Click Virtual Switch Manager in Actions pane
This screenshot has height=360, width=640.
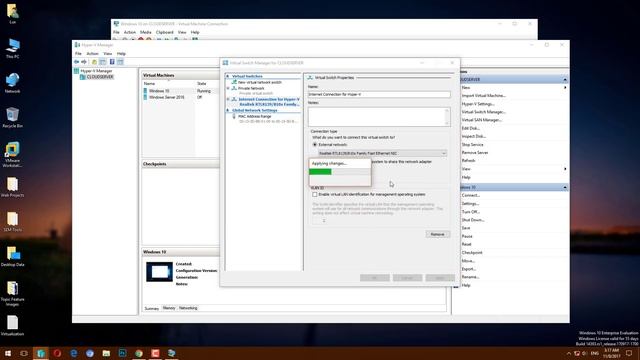(x=484, y=112)
